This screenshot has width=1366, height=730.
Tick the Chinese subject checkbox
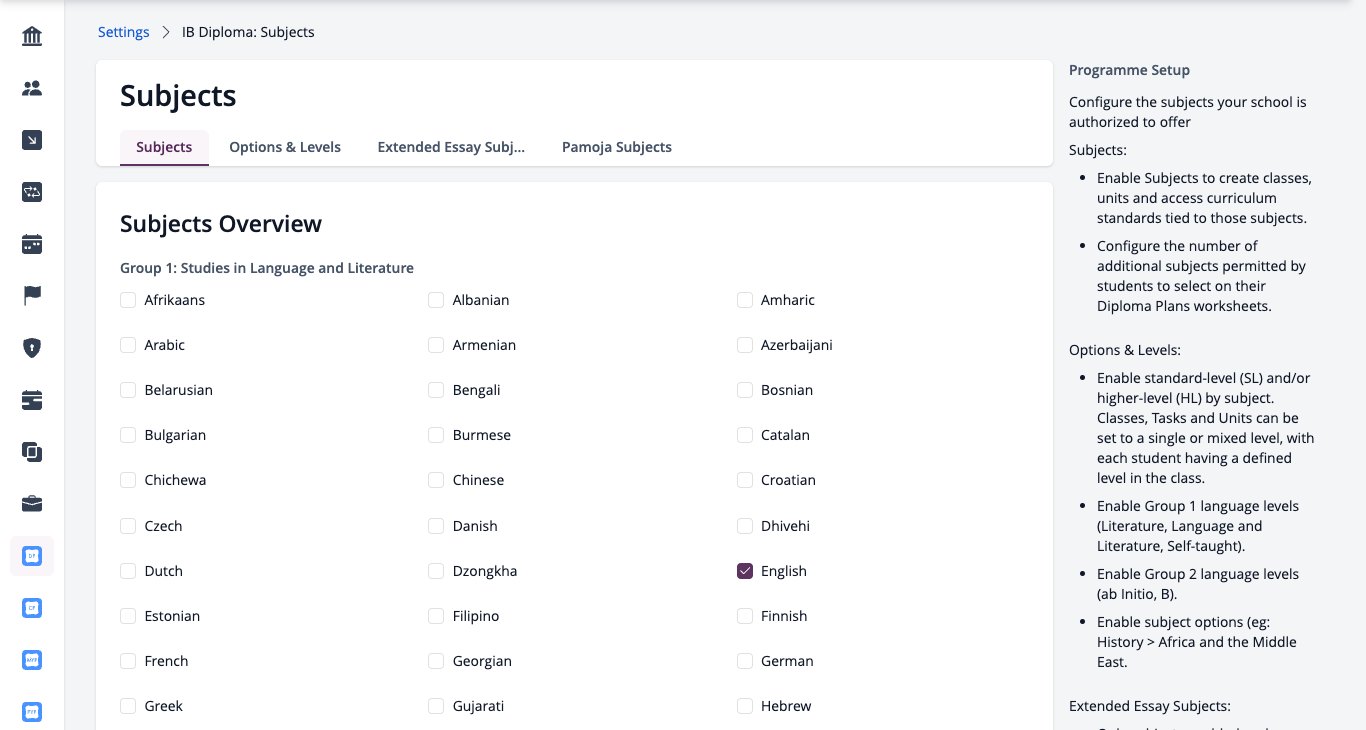click(436, 480)
